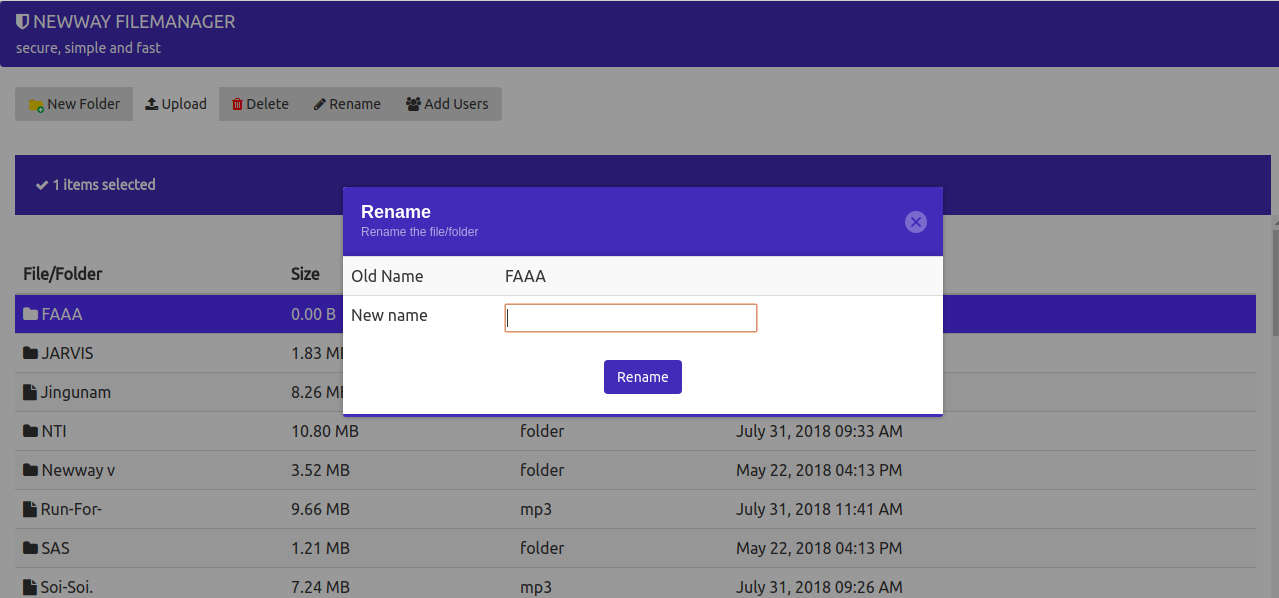Click the July 31, 2018 11:41 AM date

pyautogui.click(x=819, y=509)
